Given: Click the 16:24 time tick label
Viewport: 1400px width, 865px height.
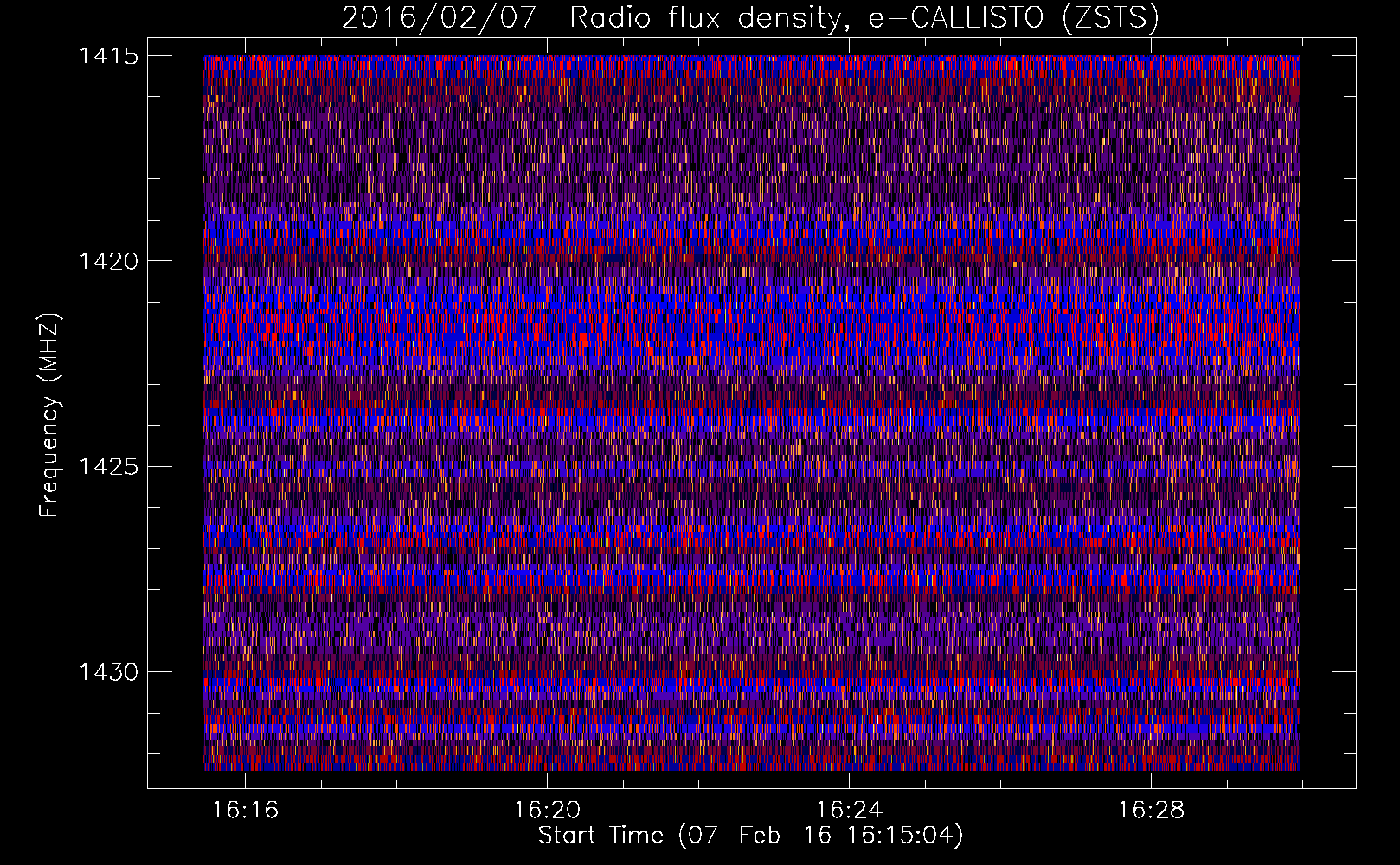Looking at the screenshot, I should click(x=849, y=811).
